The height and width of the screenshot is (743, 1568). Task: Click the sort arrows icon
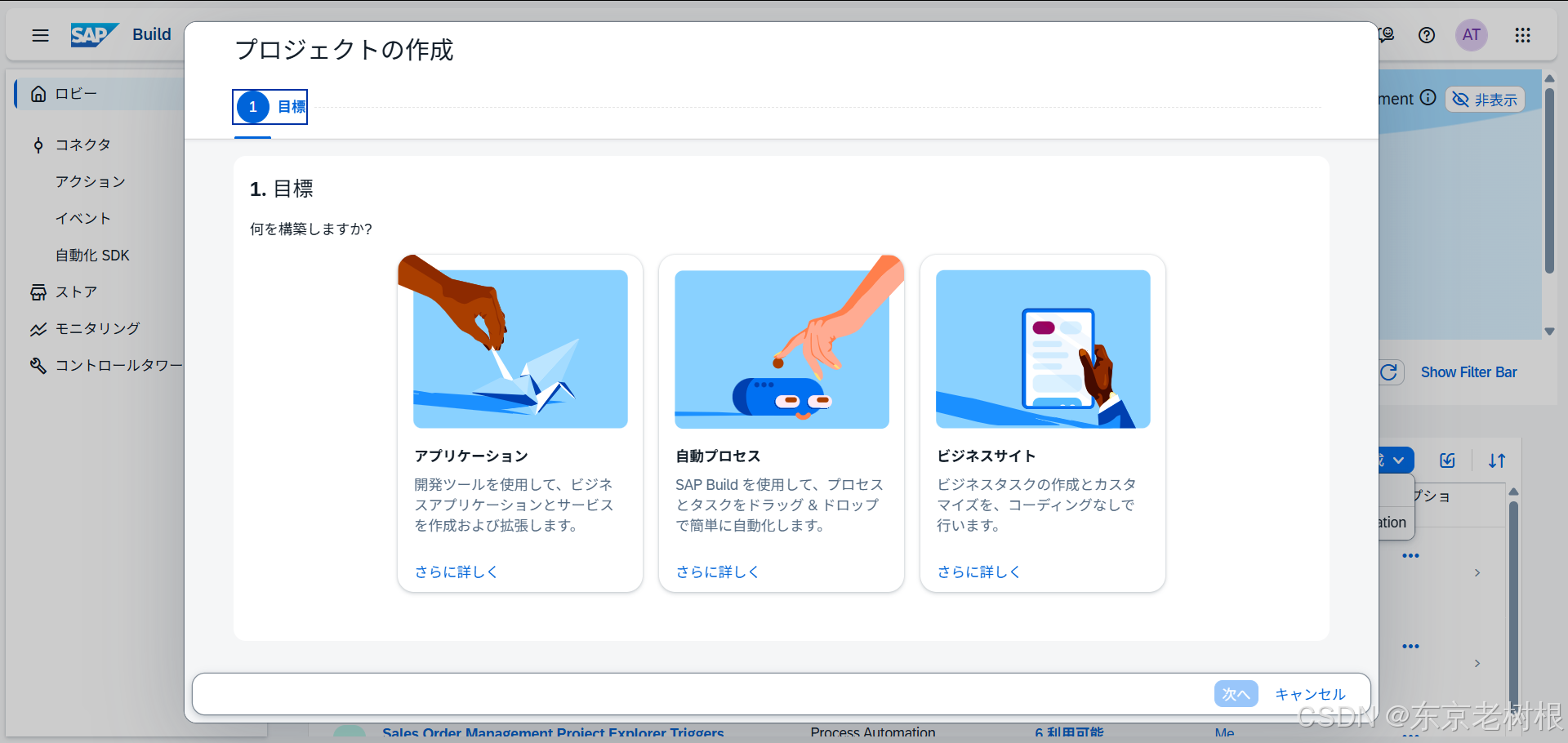(1497, 460)
